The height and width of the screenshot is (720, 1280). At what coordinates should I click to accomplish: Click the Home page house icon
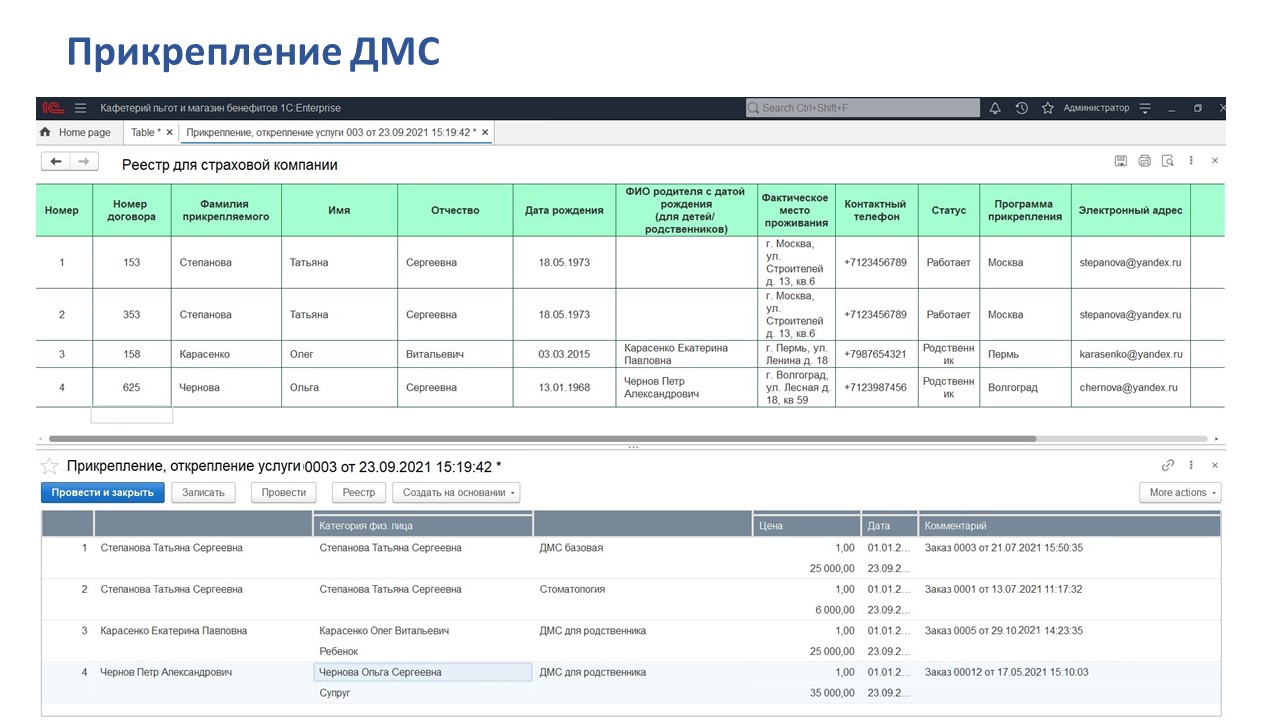point(45,132)
